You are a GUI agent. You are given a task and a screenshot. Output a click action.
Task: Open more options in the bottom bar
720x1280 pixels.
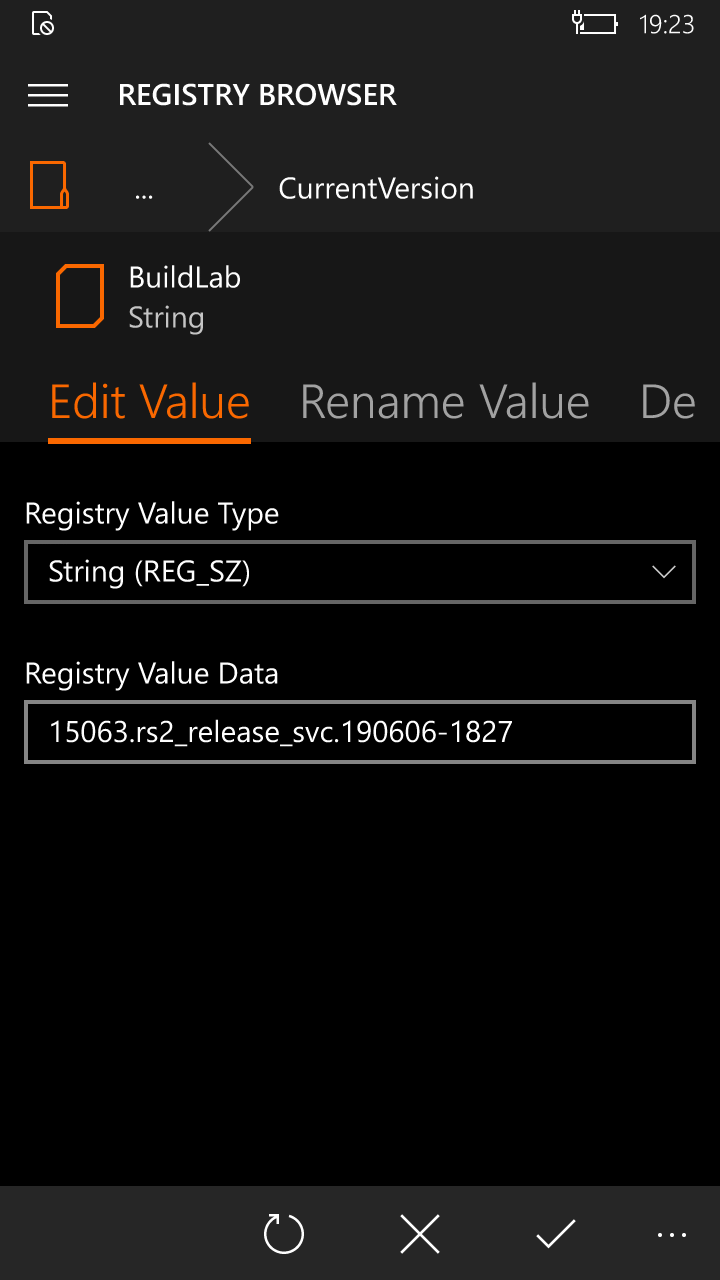tap(672, 1236)
